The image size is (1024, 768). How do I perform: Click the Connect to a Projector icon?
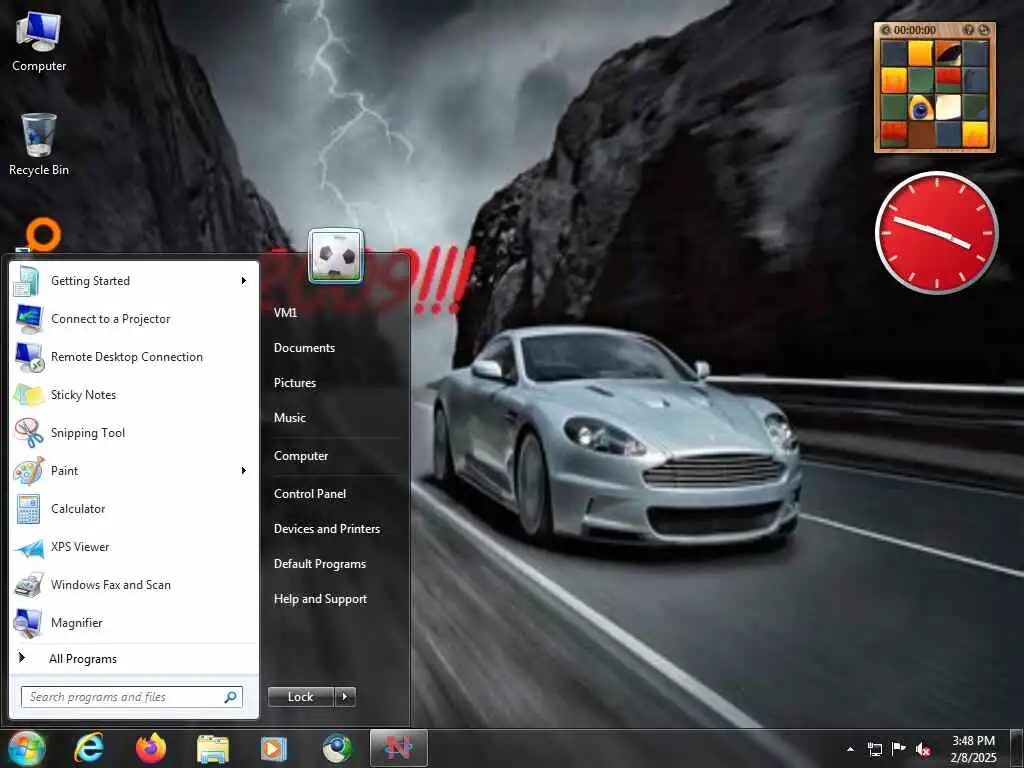pos(29,319)
